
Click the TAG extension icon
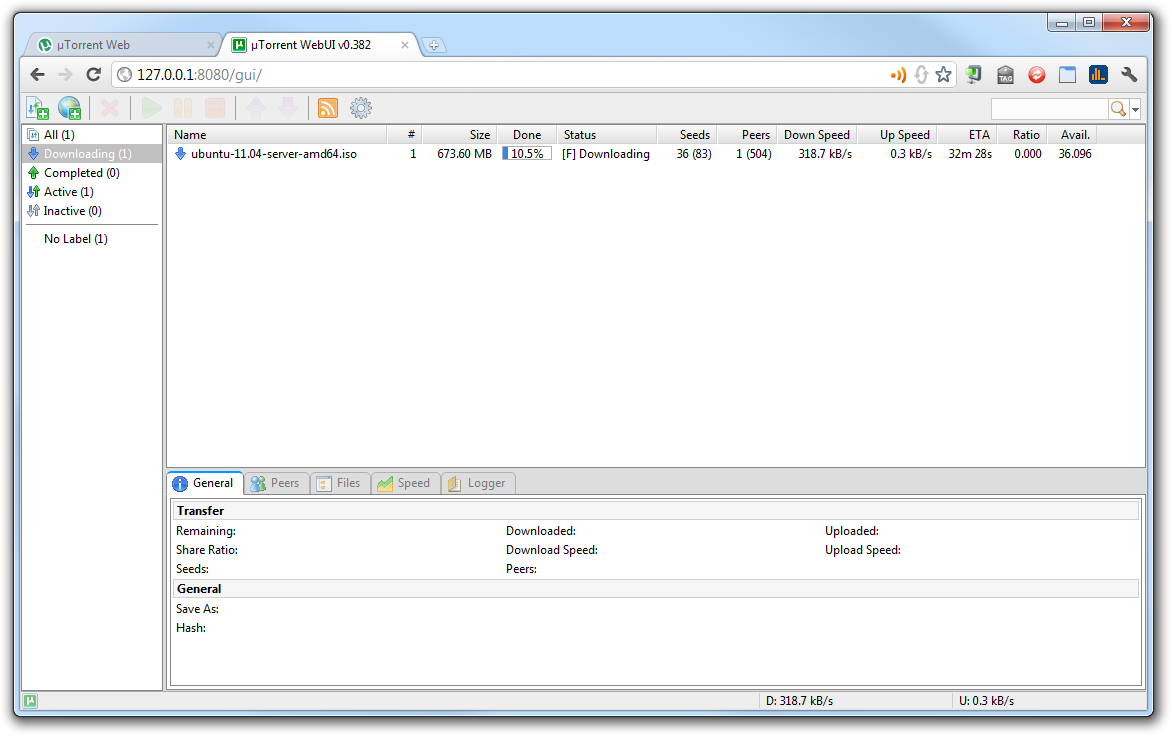pyautogui.click(x=1005, y=75)
